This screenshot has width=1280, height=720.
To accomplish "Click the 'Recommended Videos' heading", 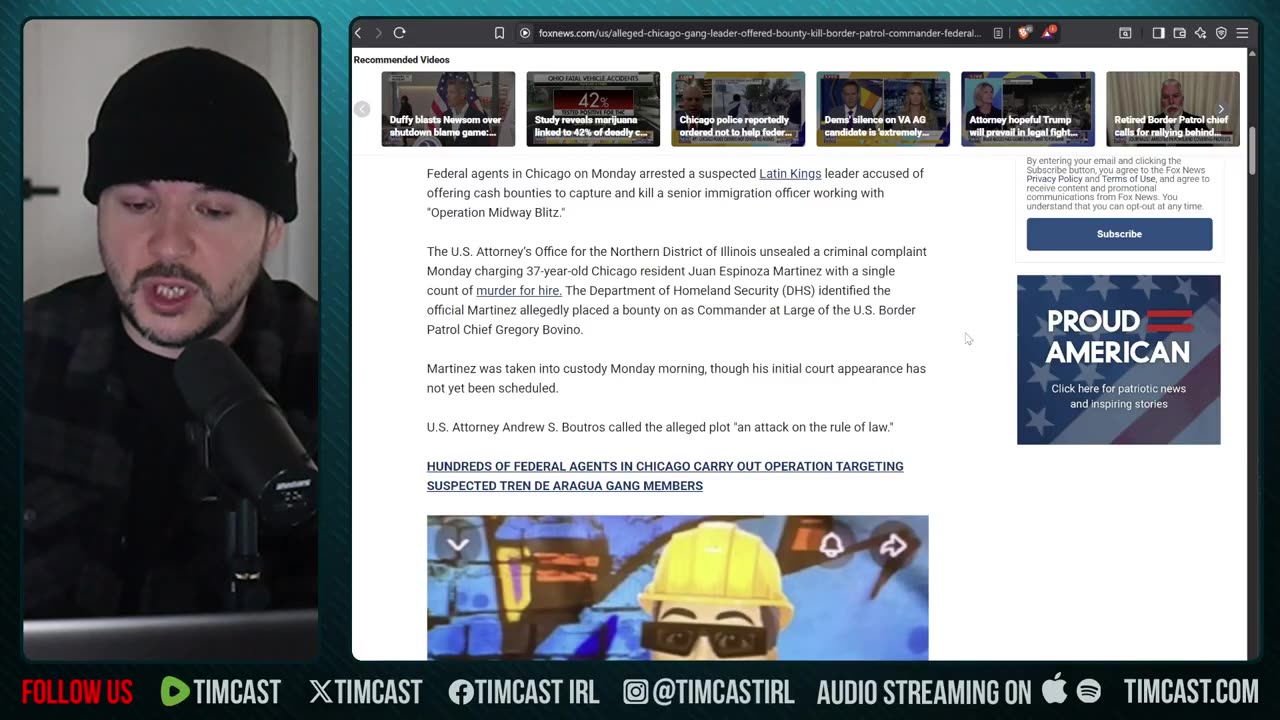I will click(401, 60).
